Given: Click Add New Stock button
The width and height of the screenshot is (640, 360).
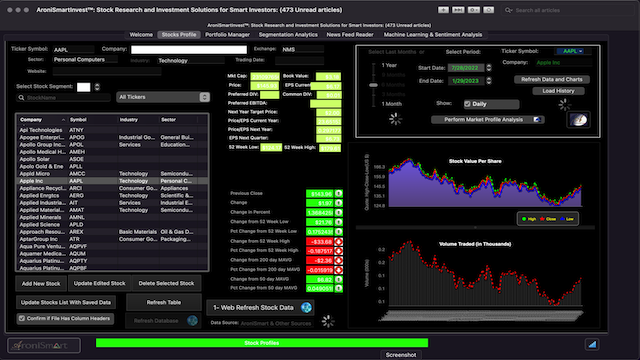Looking at the screenshot, I should tap(41, 283).
